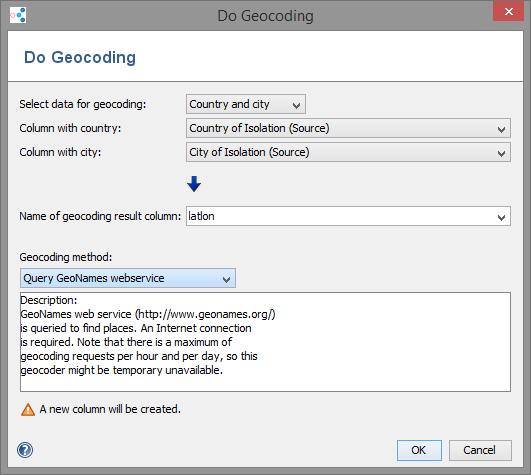Click the blue 'Do Geocoding' heading

pos(80,57)
